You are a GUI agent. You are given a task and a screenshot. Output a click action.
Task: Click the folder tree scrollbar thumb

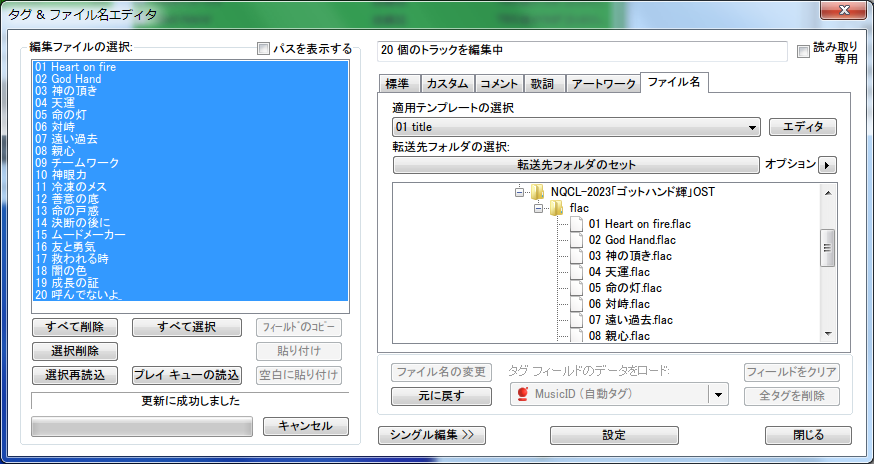click(x=828, y=248)
